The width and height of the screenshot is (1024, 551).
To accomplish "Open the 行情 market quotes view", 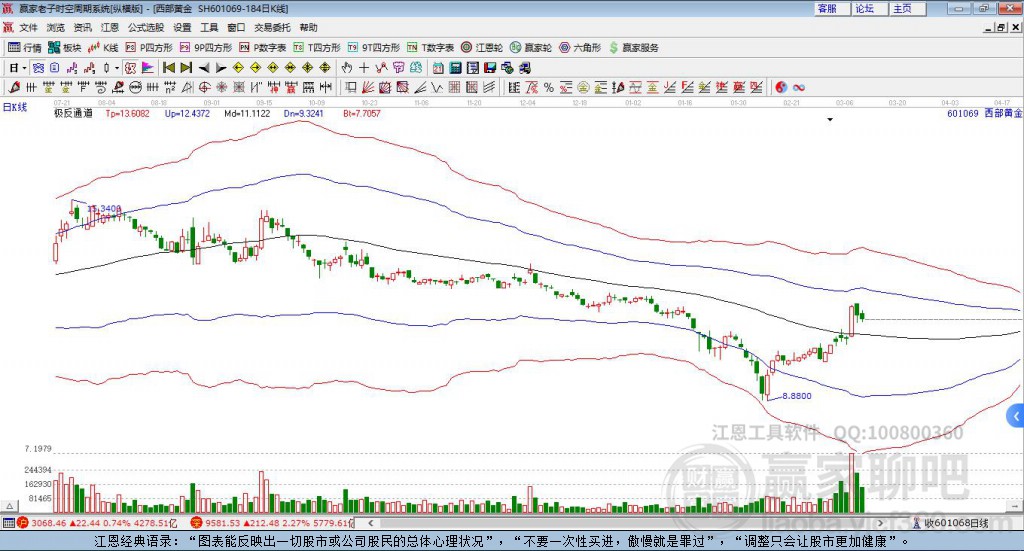I will [25, 48].
